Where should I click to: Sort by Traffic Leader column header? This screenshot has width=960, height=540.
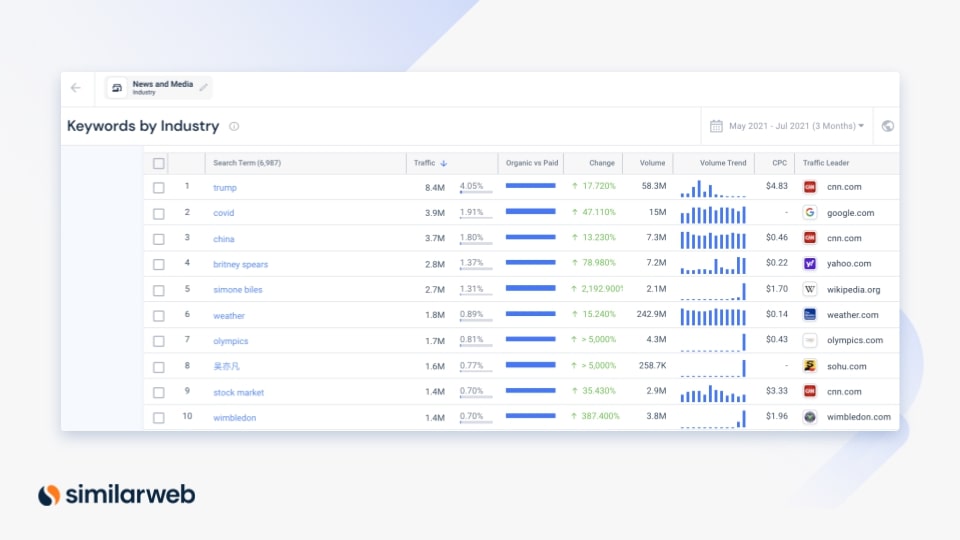click(x=826, y=163)
